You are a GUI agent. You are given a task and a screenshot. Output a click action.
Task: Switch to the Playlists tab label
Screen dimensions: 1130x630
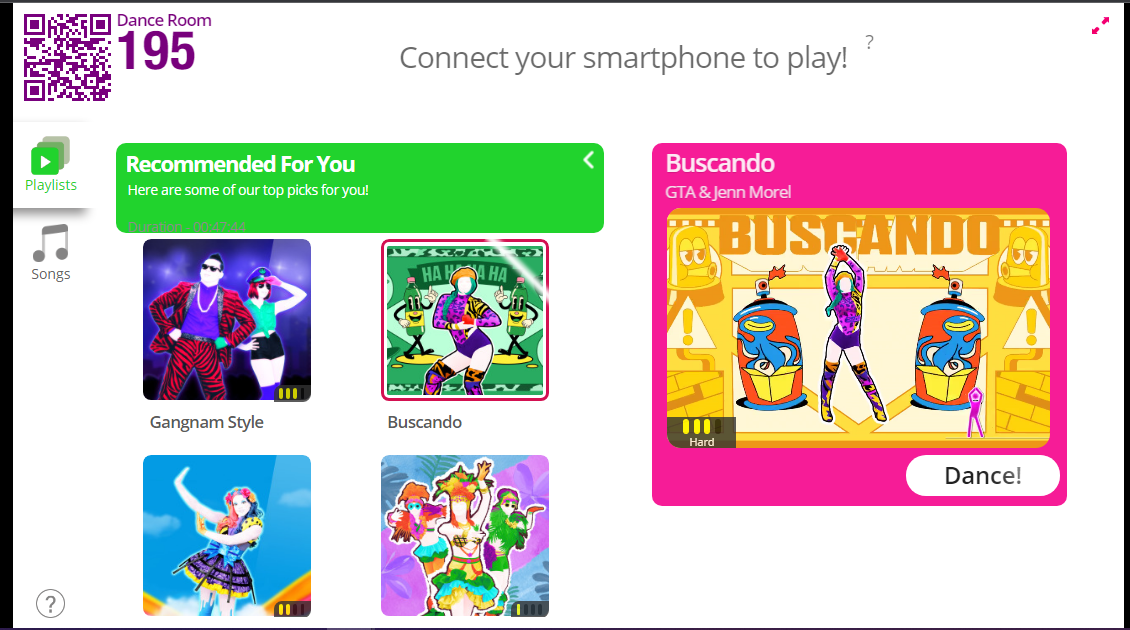50,185
